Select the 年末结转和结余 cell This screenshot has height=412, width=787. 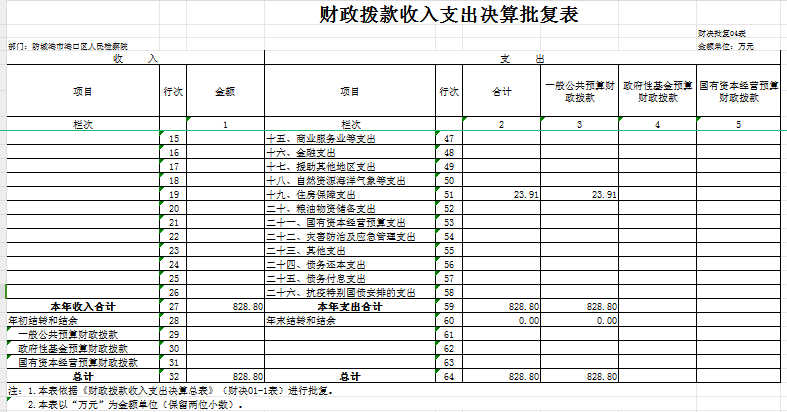tap(350, 321)
